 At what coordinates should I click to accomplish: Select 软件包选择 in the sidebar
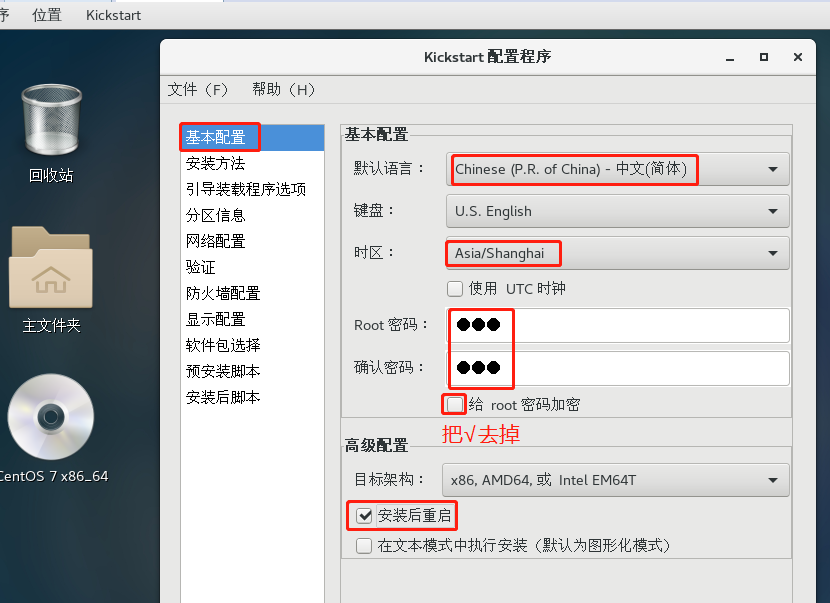[252, 346]
